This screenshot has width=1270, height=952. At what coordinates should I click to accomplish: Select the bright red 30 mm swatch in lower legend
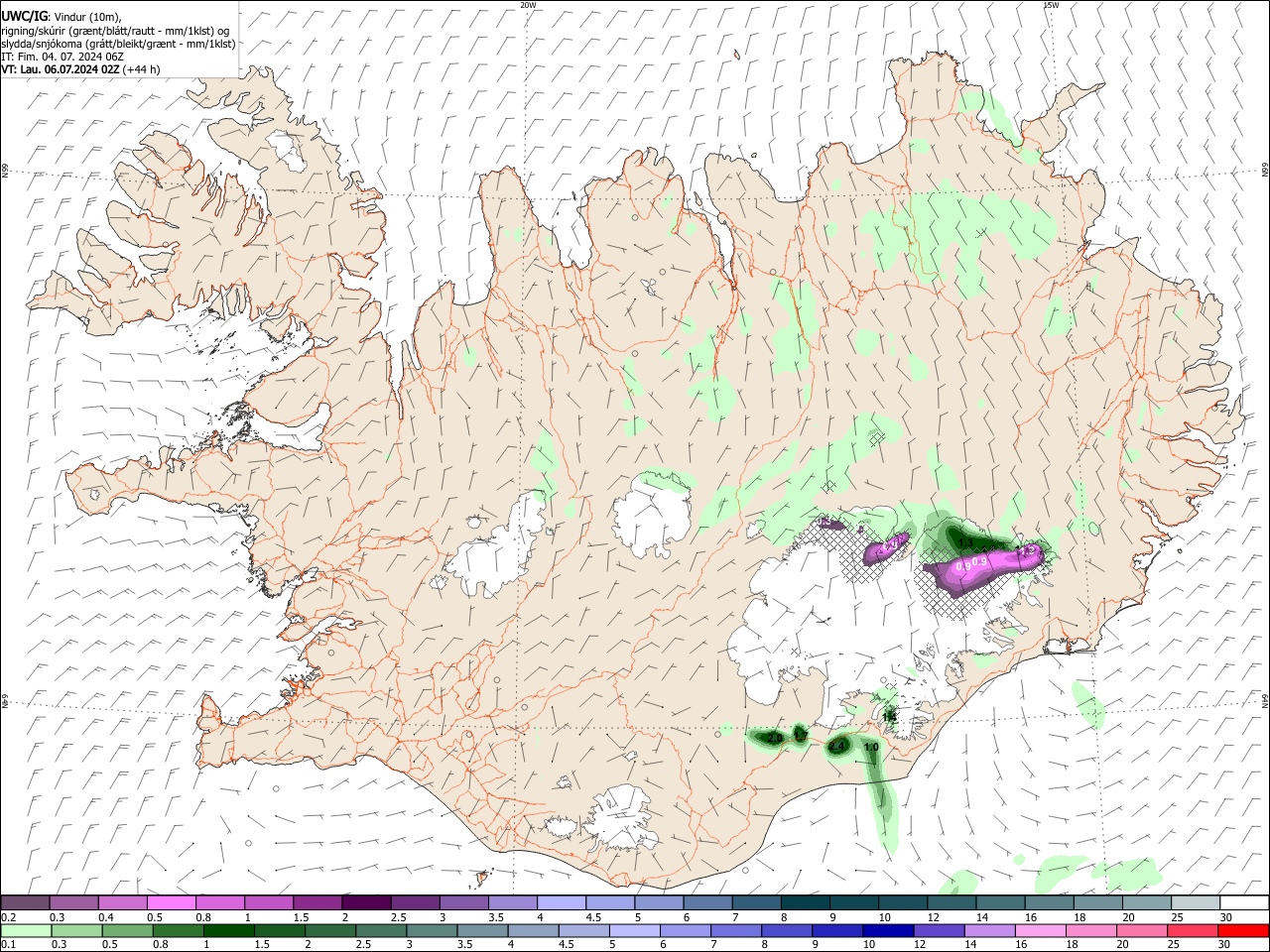[1243, 931]
